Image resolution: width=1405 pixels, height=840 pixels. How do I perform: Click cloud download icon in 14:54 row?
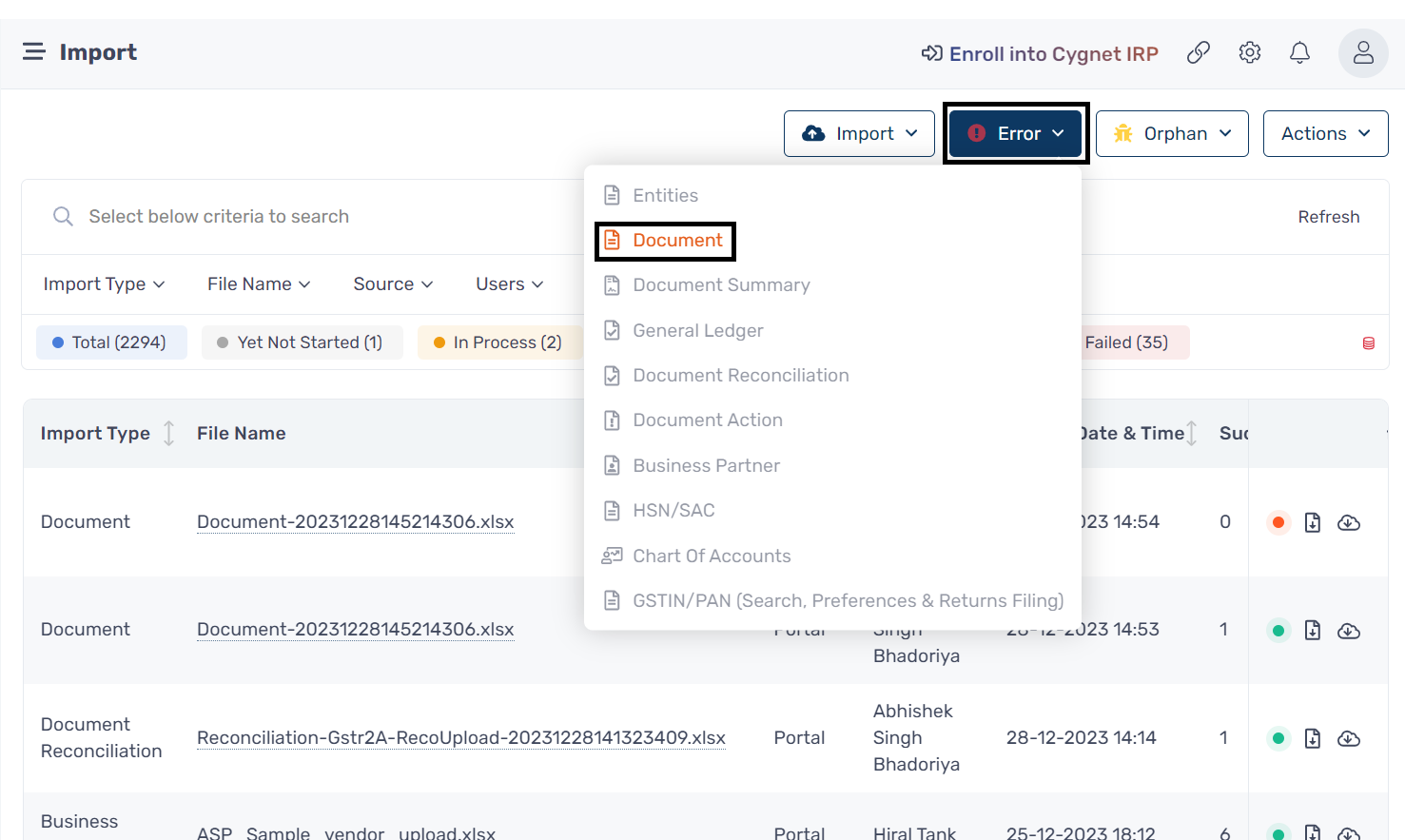coord(1349,522)
